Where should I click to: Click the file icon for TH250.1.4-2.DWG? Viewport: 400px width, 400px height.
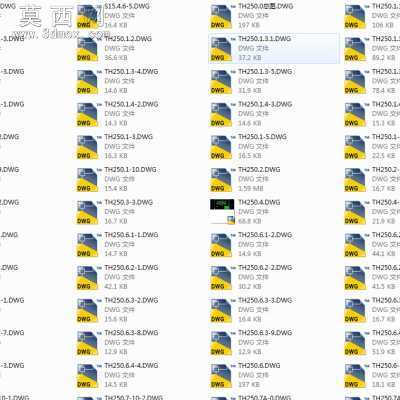87,115
